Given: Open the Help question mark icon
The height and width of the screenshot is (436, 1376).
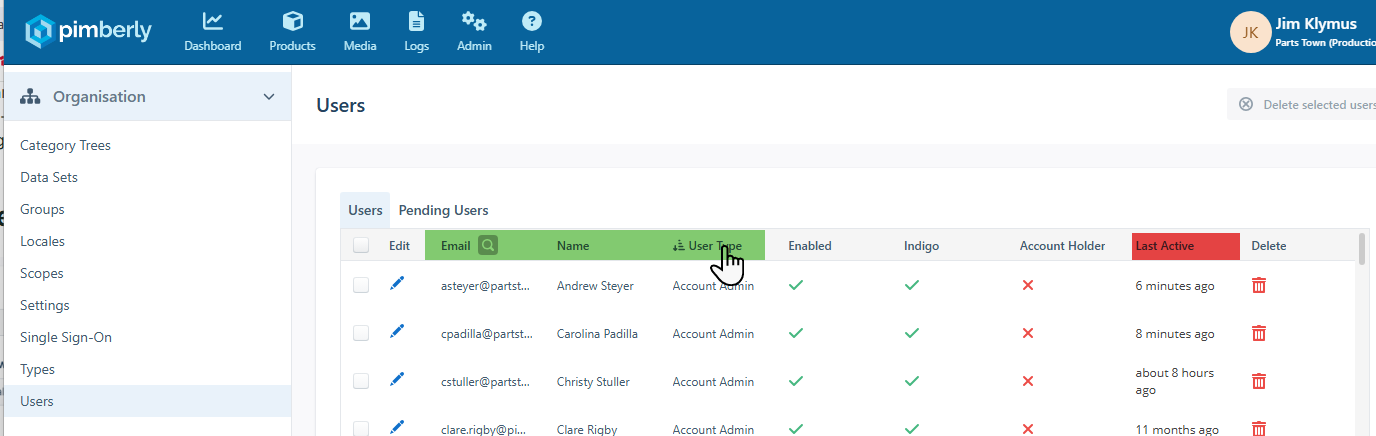Looking at the screenshot, I should (x=532, y=21).
